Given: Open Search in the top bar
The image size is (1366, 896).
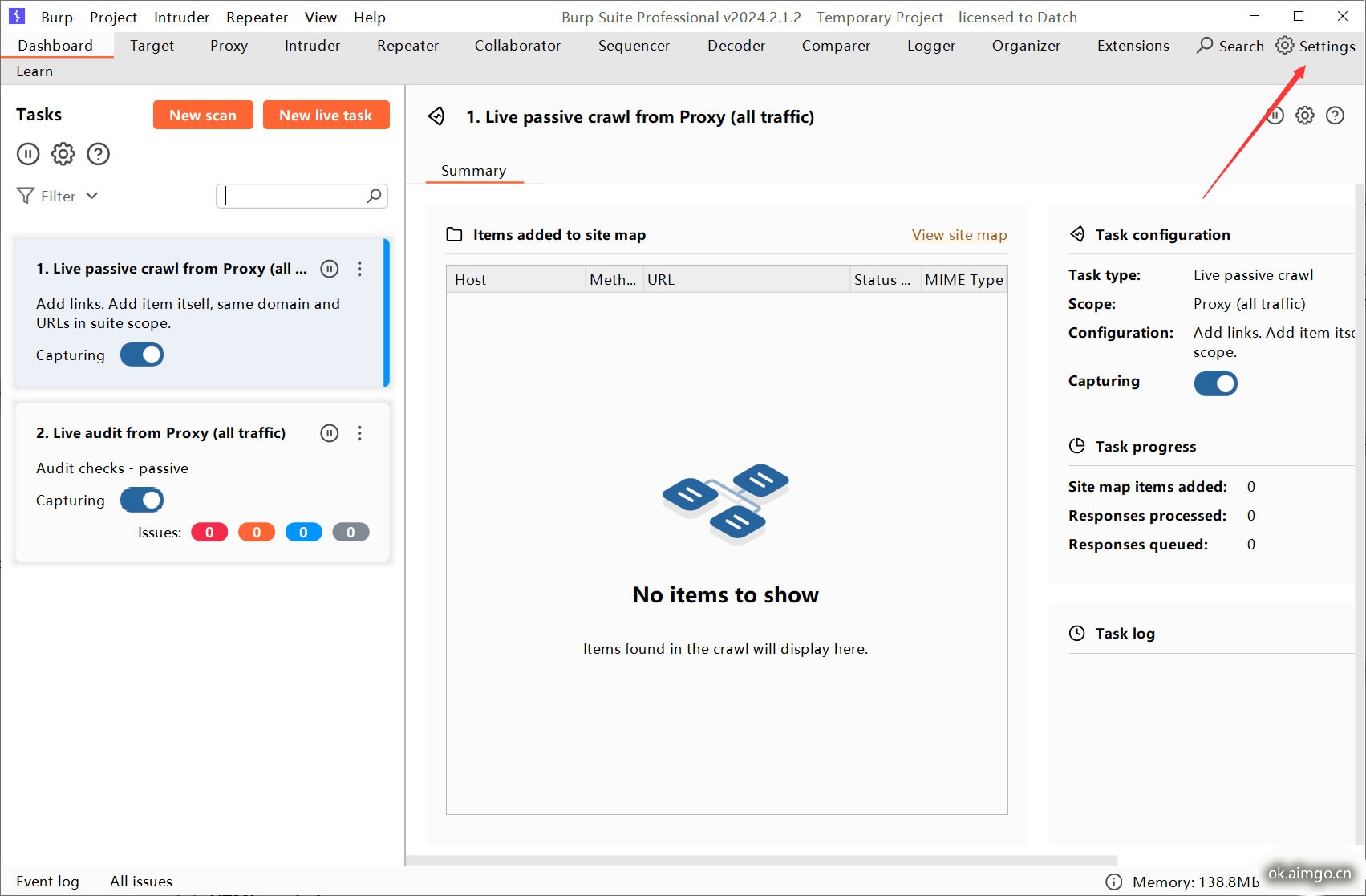Looking at the screenshot, I should point(1230,46).
